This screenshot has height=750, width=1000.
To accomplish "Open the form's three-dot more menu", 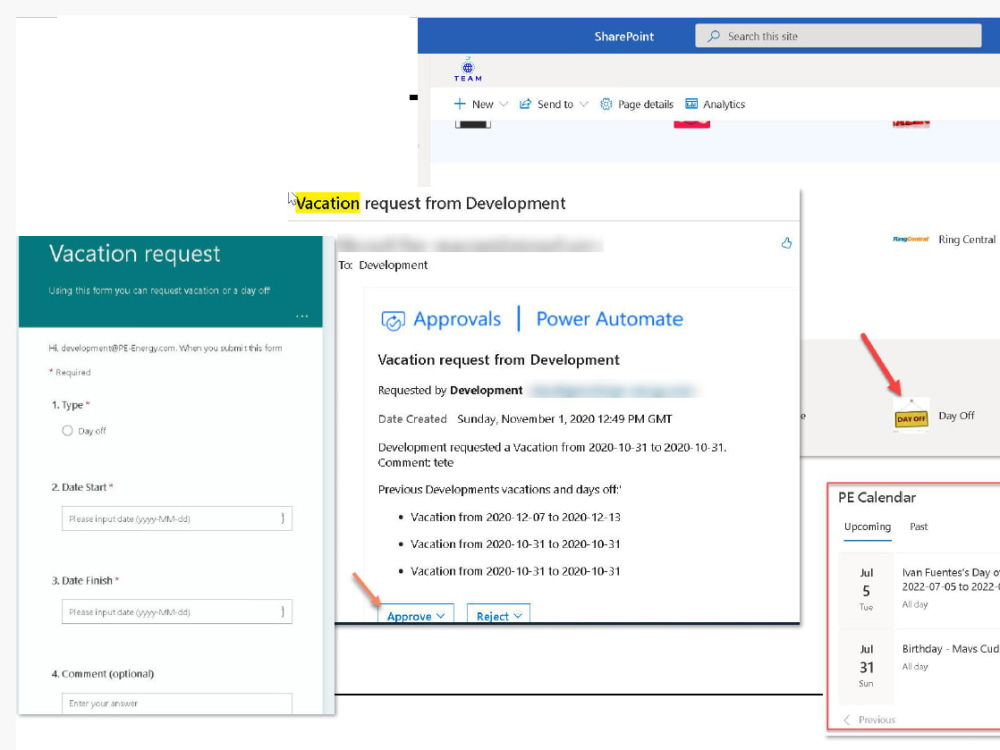I will pyautogui.click(x=302, y=316).
